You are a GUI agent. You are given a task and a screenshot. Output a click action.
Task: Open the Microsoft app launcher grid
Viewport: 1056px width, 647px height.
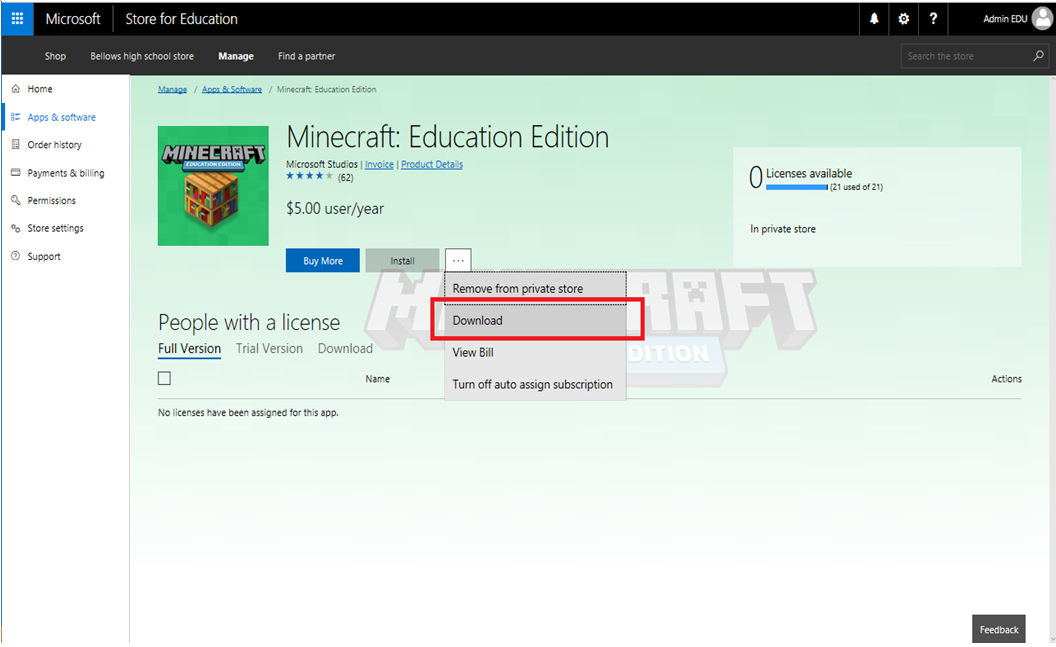(x=18, y=19)
